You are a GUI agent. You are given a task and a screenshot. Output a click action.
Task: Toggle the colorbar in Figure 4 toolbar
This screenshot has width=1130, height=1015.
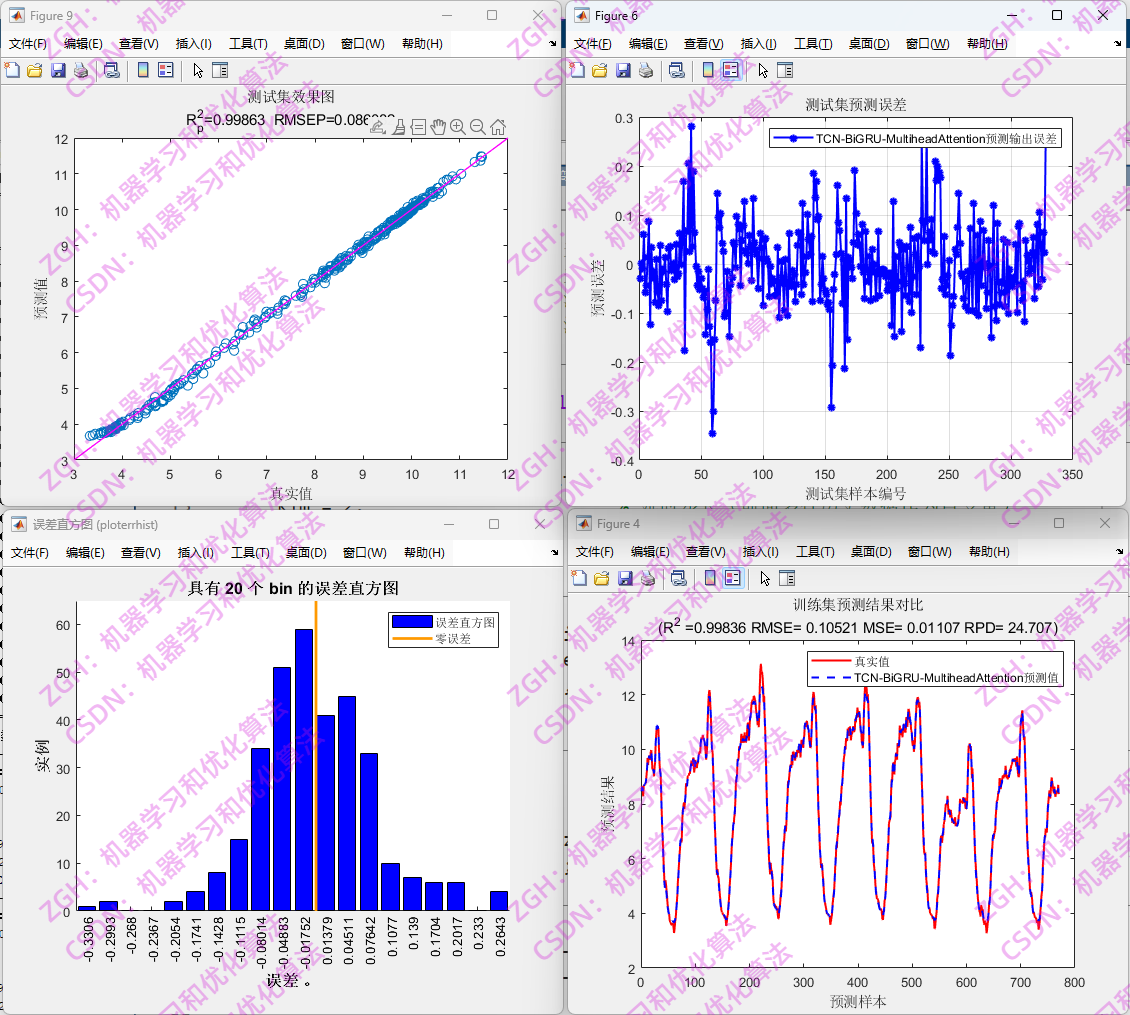point(710,578)
